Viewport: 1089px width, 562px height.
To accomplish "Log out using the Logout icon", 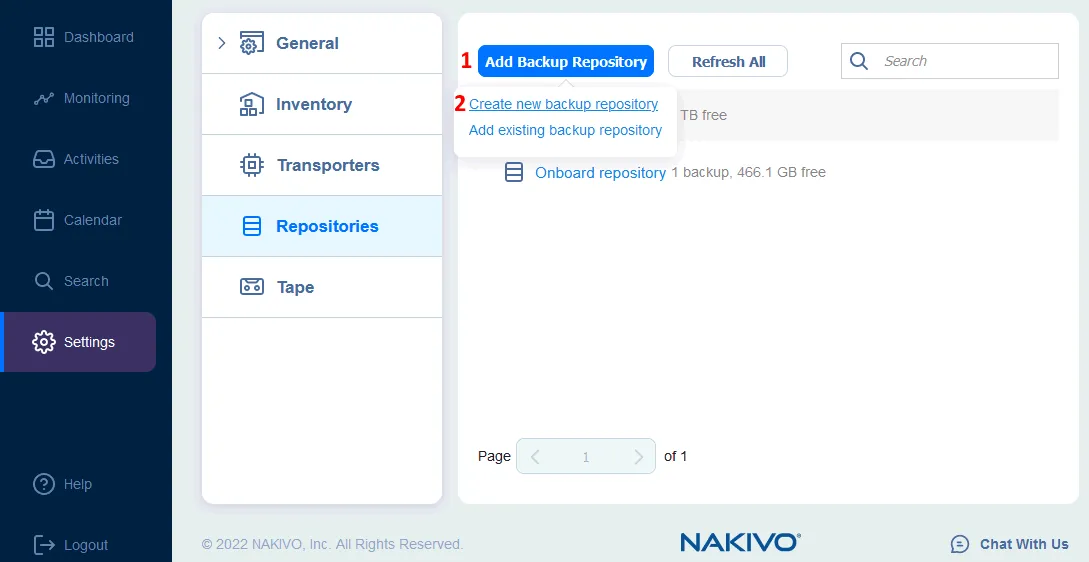I will pos(44,546).
